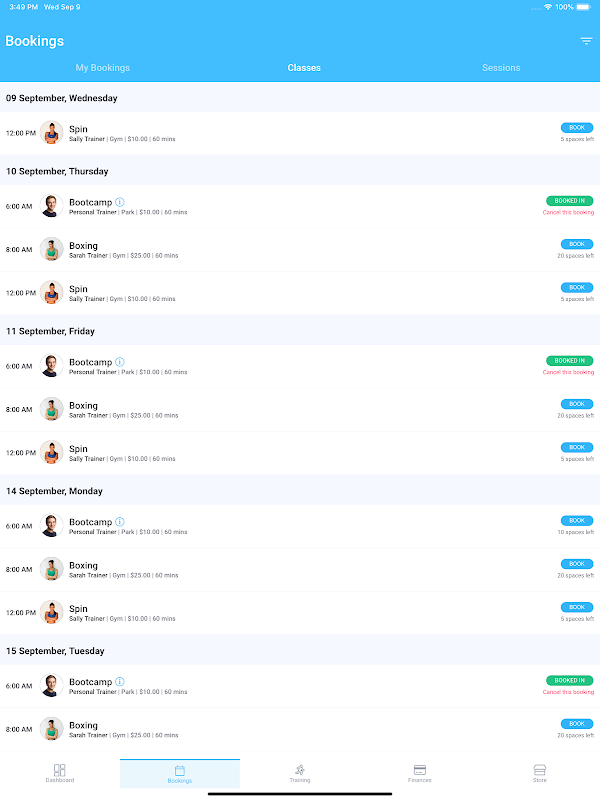Viewport: 600px width, 800px height.
Task: Open Sally Trainer's avatar for 11 September Spin
Action: (x=52, y=452)
